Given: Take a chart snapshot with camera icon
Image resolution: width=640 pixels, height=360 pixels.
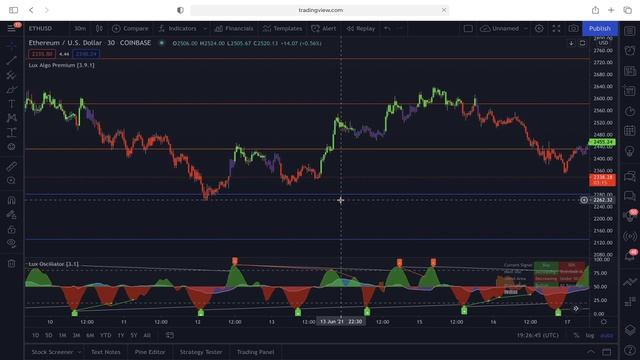Looking at the screenshot, I should click(x=573, y=29).
